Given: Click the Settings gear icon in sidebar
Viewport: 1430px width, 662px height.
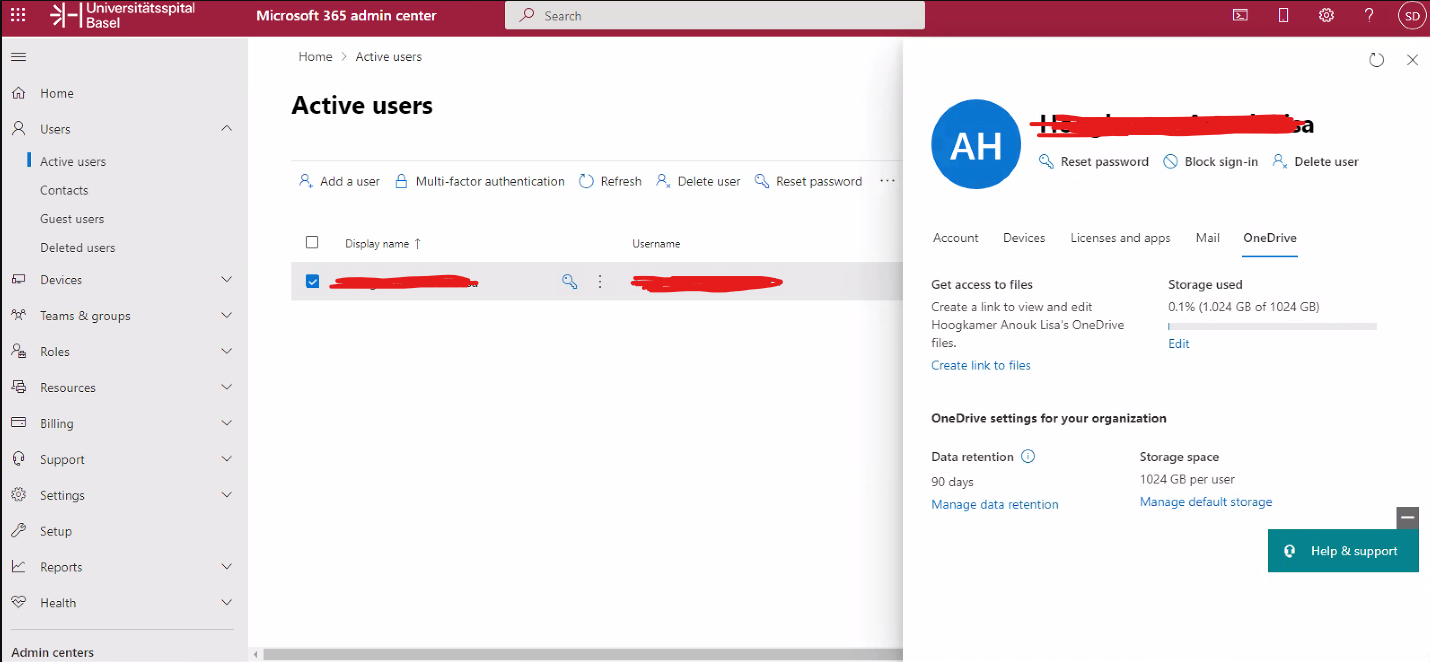Looking at the screenshot, I should (x=18, y=495).
